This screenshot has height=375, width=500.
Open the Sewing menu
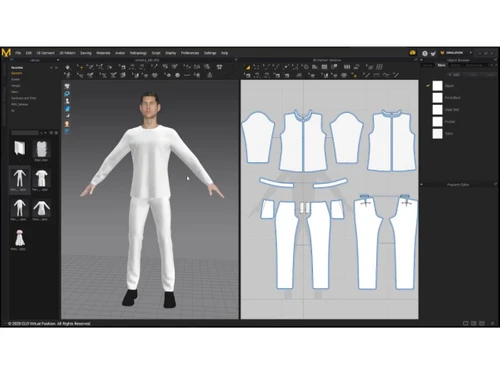(x=86, y=53)
